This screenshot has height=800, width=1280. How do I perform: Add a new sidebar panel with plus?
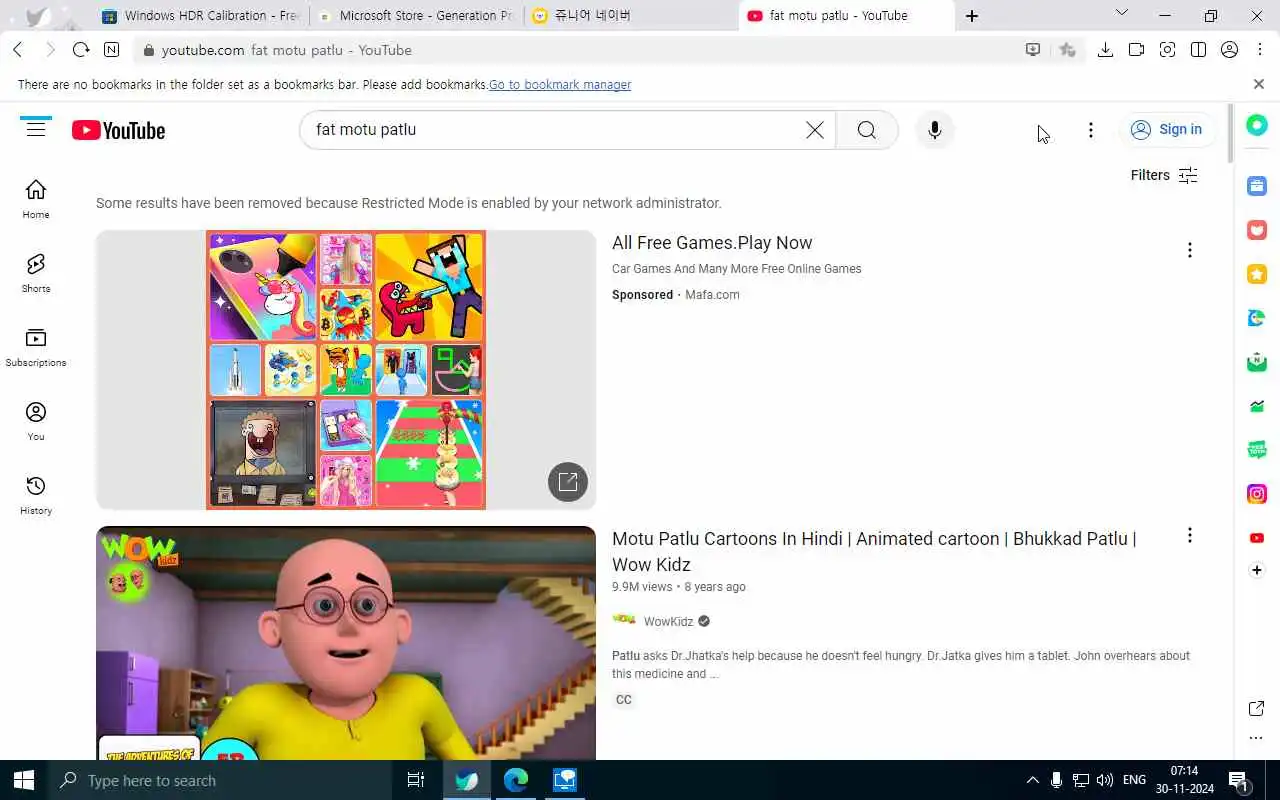[1257, 570]
